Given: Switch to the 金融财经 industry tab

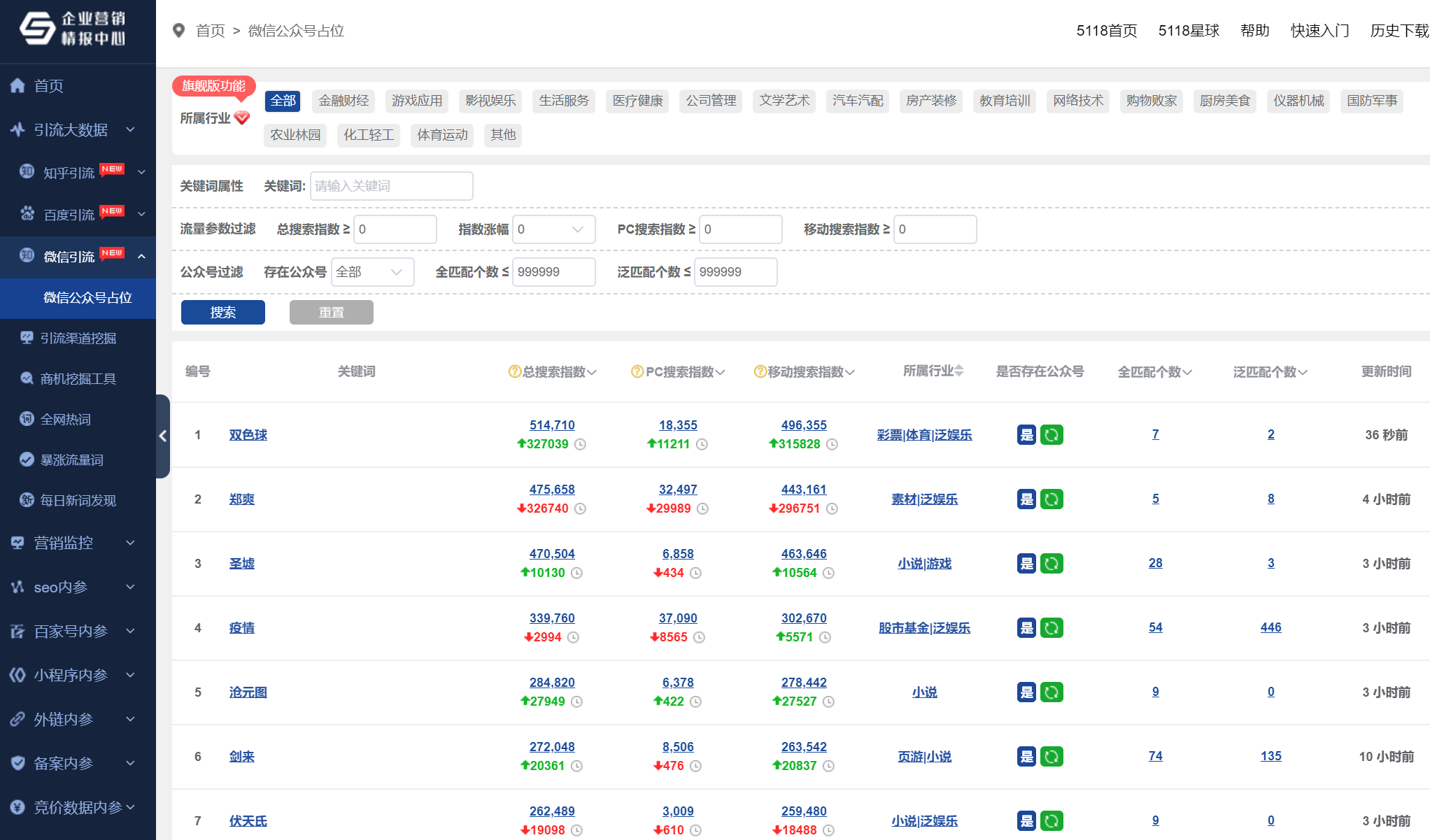Looking at the screenshot, I should point(342,101).
